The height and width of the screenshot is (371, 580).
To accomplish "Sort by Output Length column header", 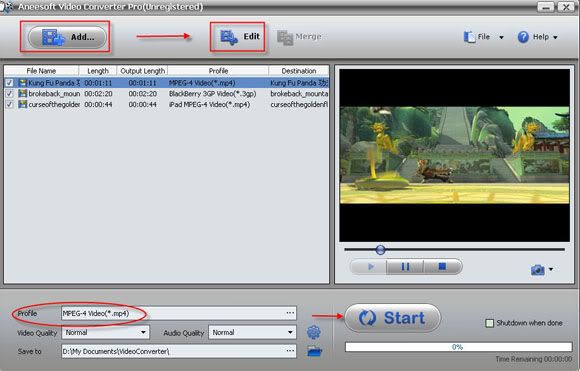I will tap(142, 71).
